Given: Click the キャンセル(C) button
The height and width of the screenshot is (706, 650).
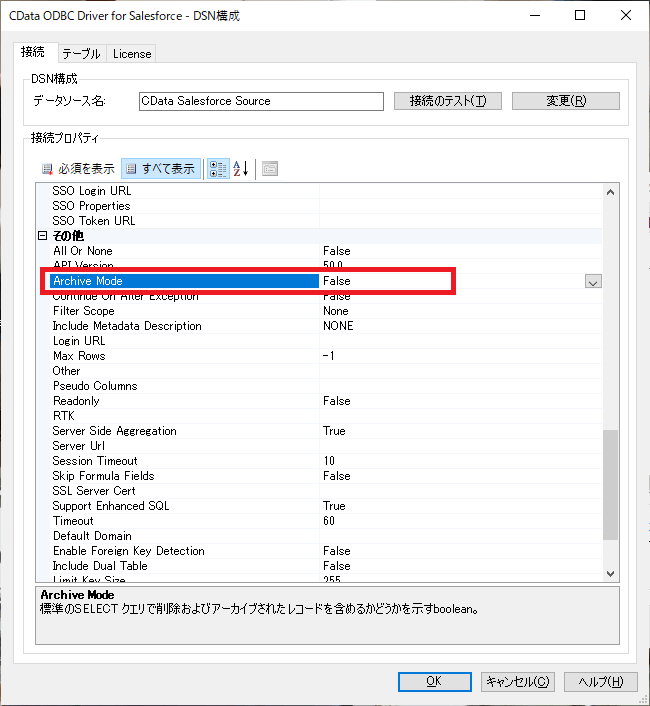Looking at the screenshot, I should coord(518,681).
